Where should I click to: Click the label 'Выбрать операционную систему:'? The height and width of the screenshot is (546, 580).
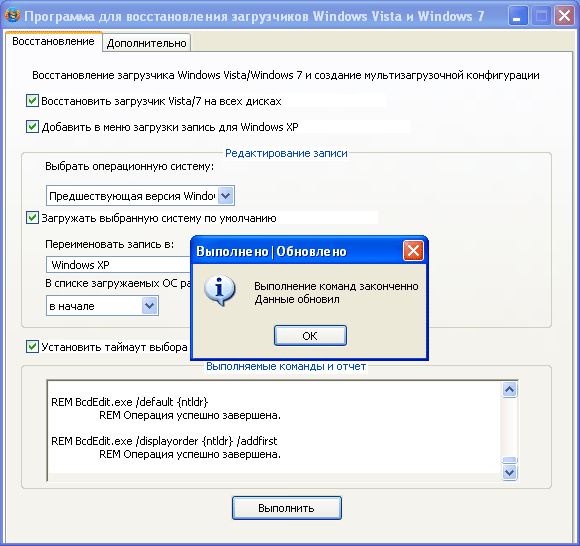pyautogui.click(x=129, y=166)
